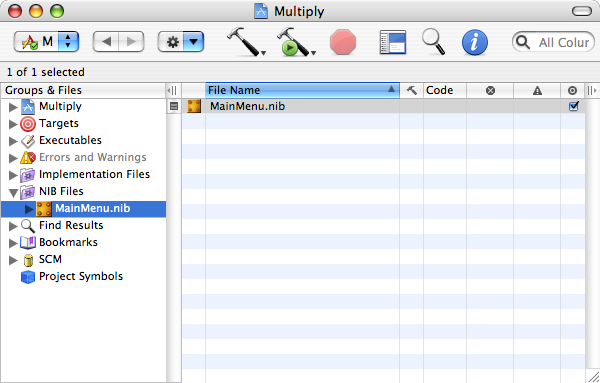600x383 pixels.
Task: Toggle MainMenu.nib target membership checkbox
Action: click(x=573, y=106)
